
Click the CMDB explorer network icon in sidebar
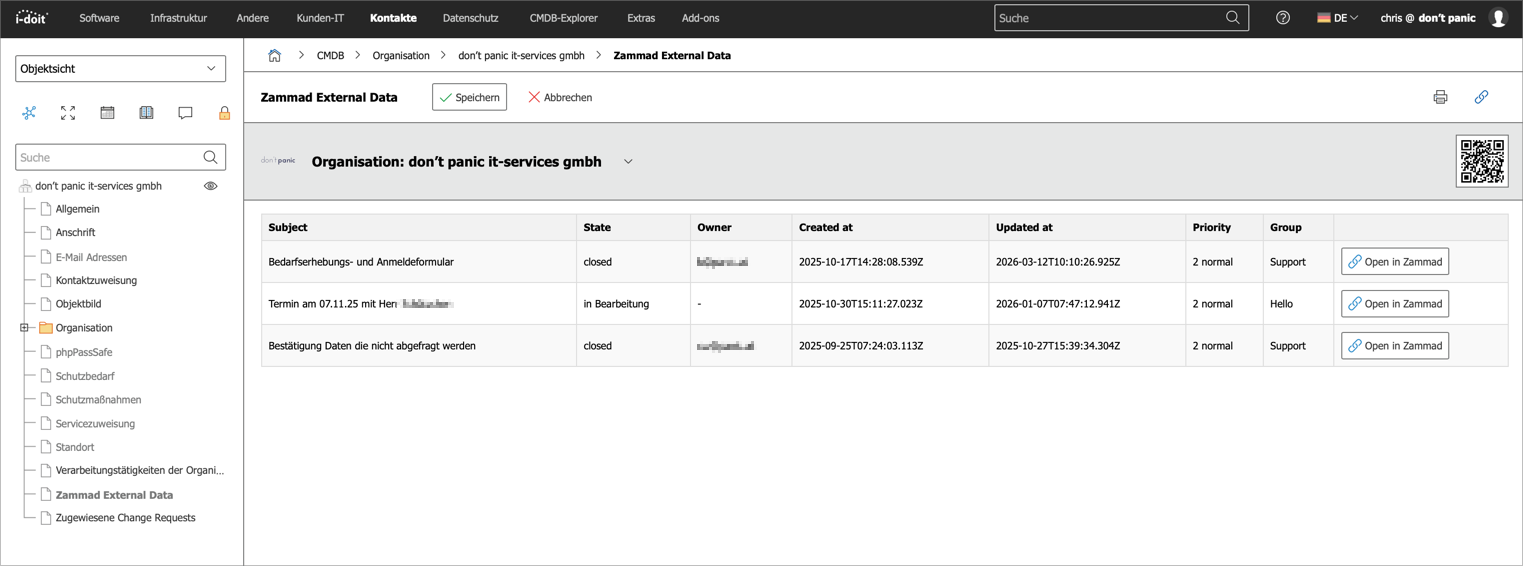(x=29, y=113)
